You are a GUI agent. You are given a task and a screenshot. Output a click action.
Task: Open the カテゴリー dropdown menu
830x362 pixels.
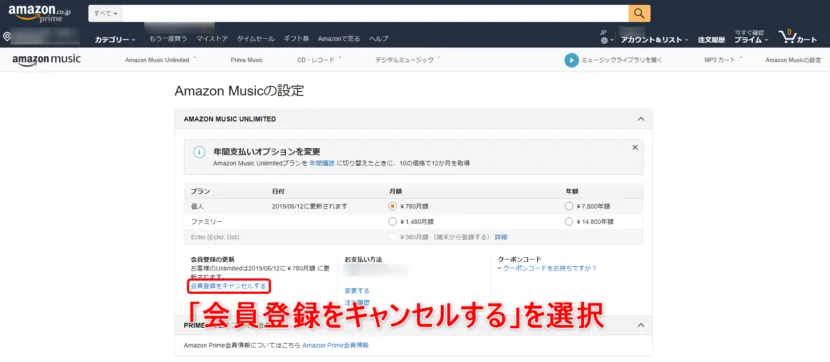pos(115,40)
